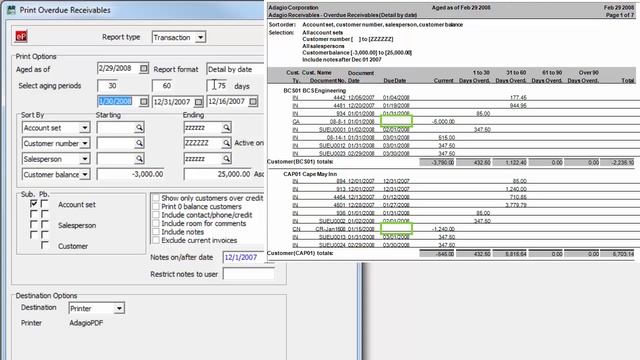Image resolution: width=640 pixels, height=360 pixels.
Task: Enable Include room for comments
Action: click(156, 224)
